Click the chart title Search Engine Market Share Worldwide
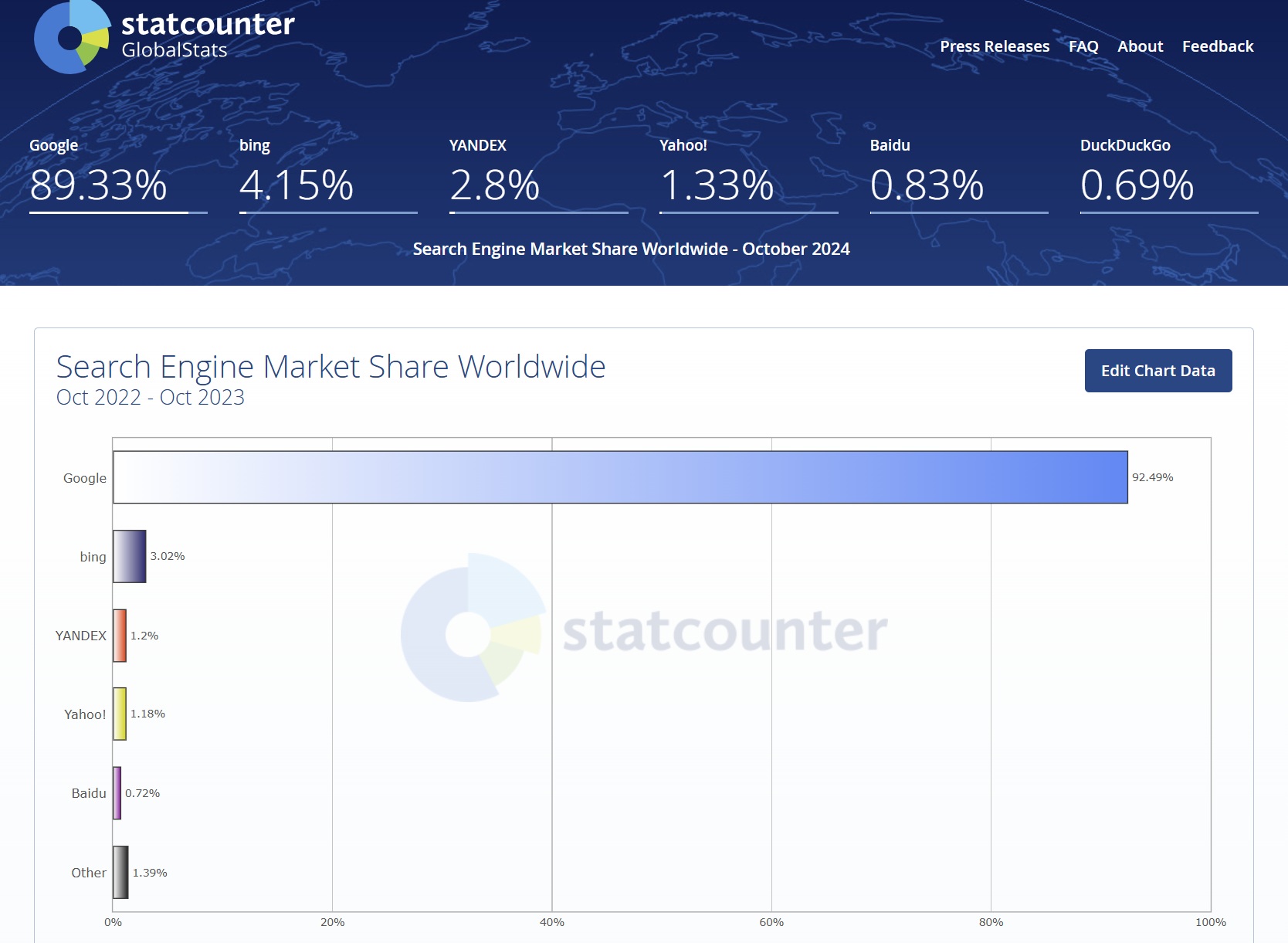Image resolution: width=1288 pixels, height=943 pixels. tap(330, 367)
